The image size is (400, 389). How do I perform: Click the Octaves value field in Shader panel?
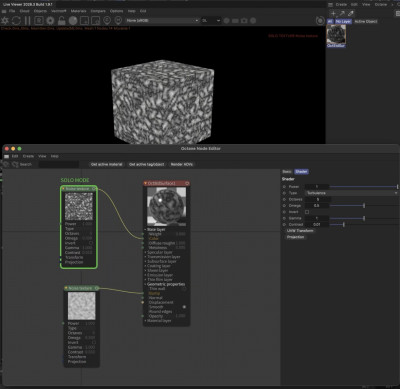pyautogui.click(x=318, y=199)
